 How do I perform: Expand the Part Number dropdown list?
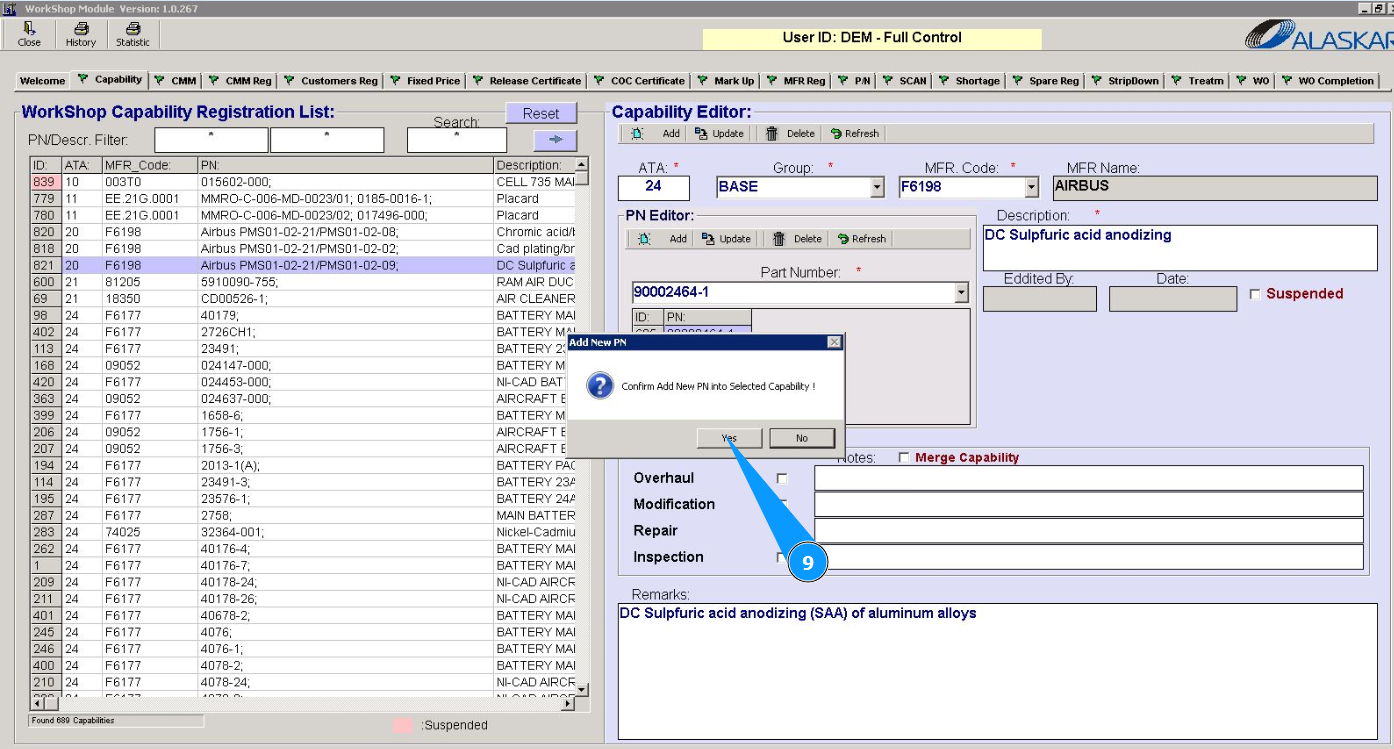point(961,293)
